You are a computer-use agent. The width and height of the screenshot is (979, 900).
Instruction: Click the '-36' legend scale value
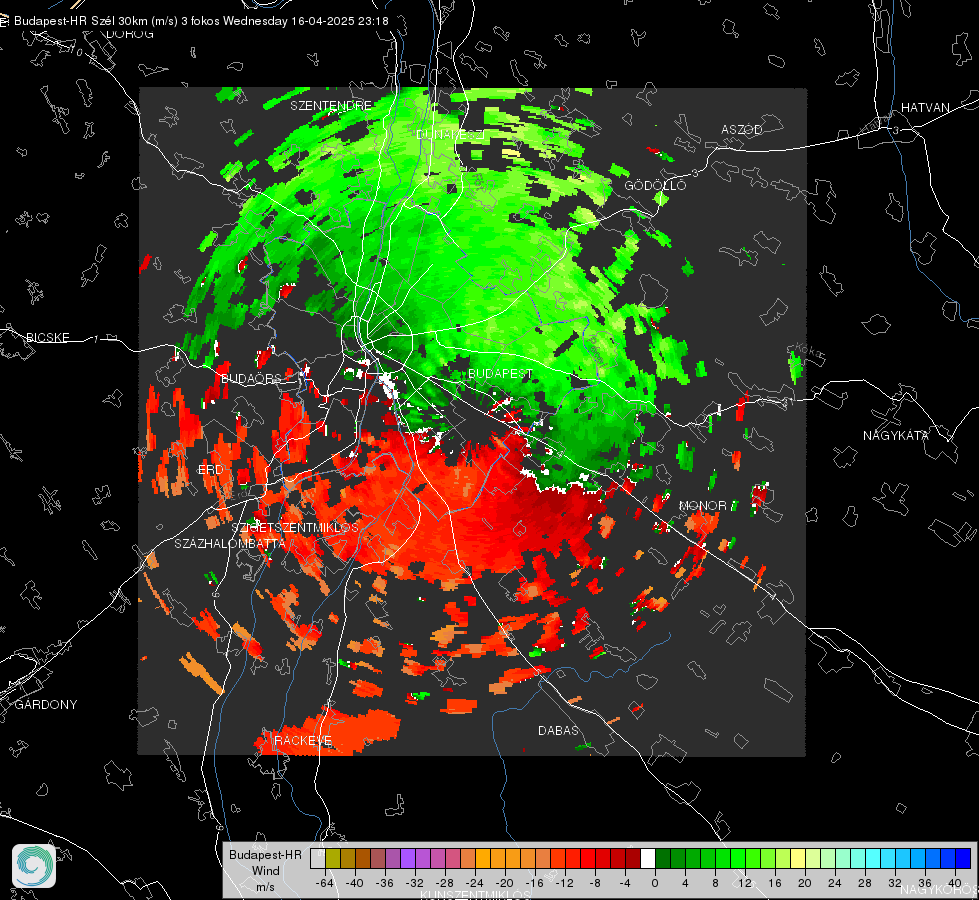(x=385, y=883)
